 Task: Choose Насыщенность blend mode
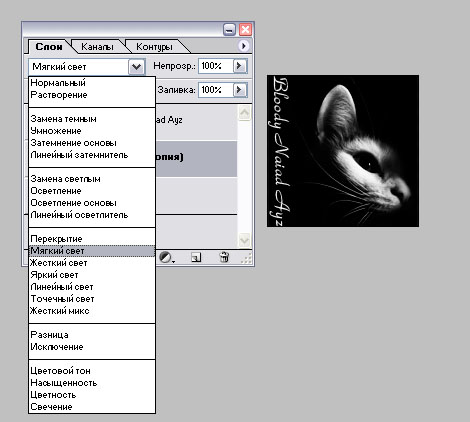point(92,383)
